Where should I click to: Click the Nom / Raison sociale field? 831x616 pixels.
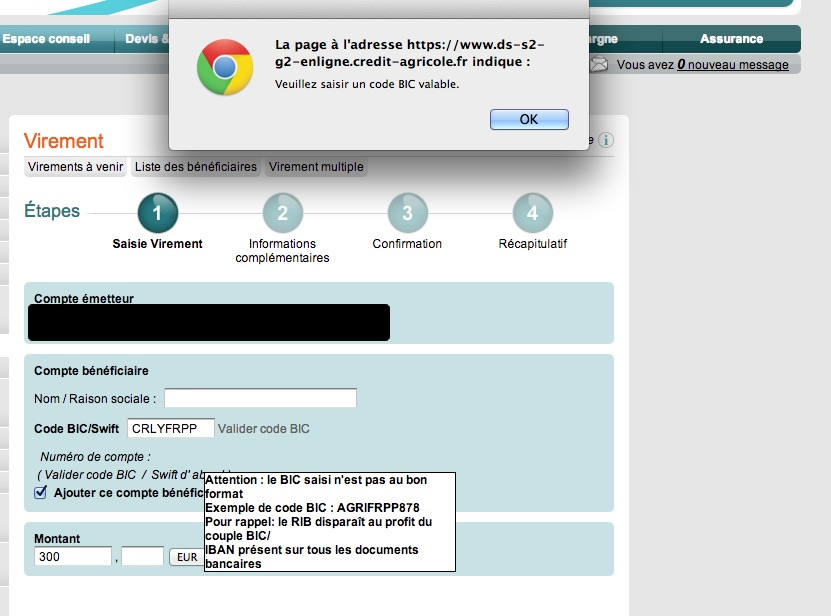click(259, 397)
